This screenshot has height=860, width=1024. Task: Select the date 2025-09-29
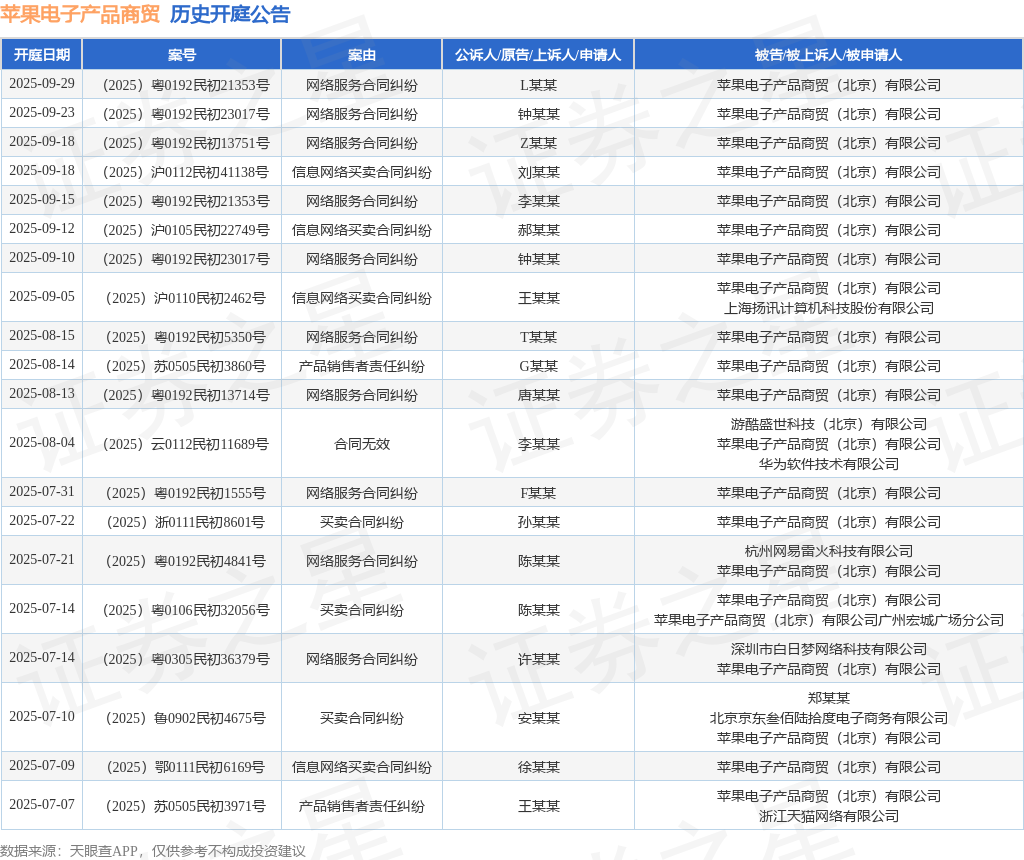click(x=42, y=84)
